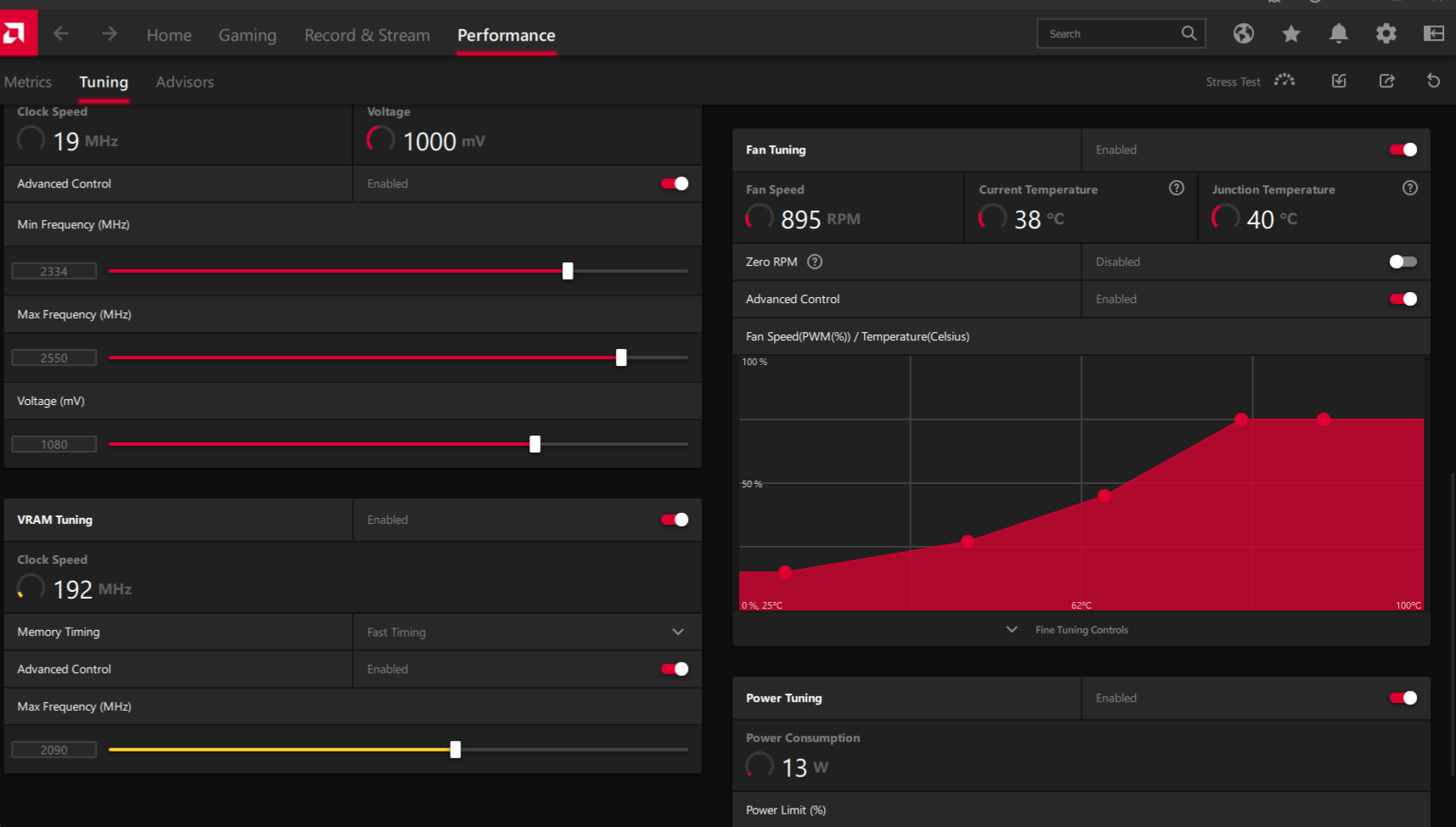Open the Metrics sub-tab
The width and height of the screenshot is (1456, 827).
coord(28,82)
